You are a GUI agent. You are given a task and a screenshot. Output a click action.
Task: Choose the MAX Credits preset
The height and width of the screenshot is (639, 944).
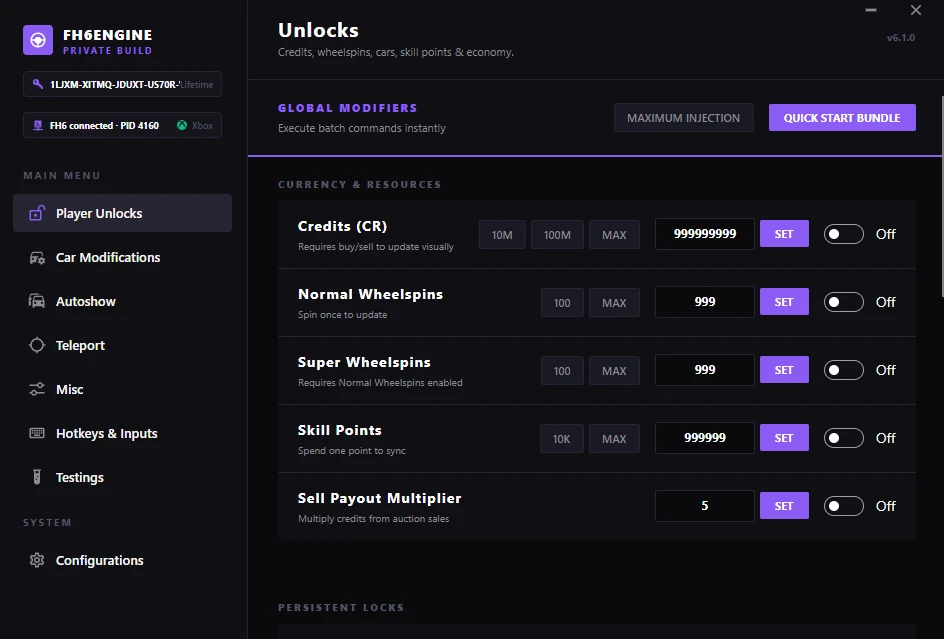click(614, 235)
